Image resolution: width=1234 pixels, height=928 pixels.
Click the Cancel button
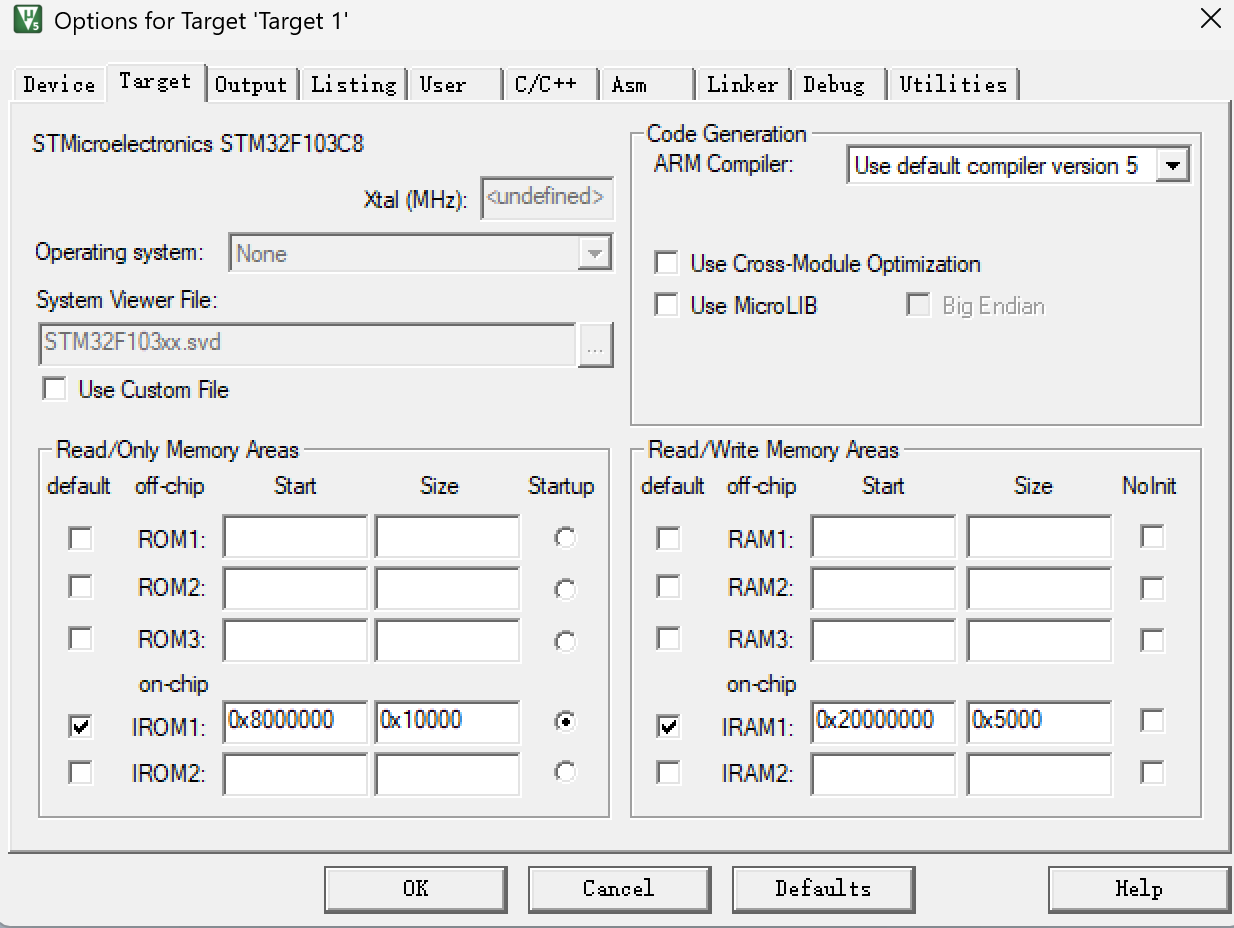pos(620,889)
